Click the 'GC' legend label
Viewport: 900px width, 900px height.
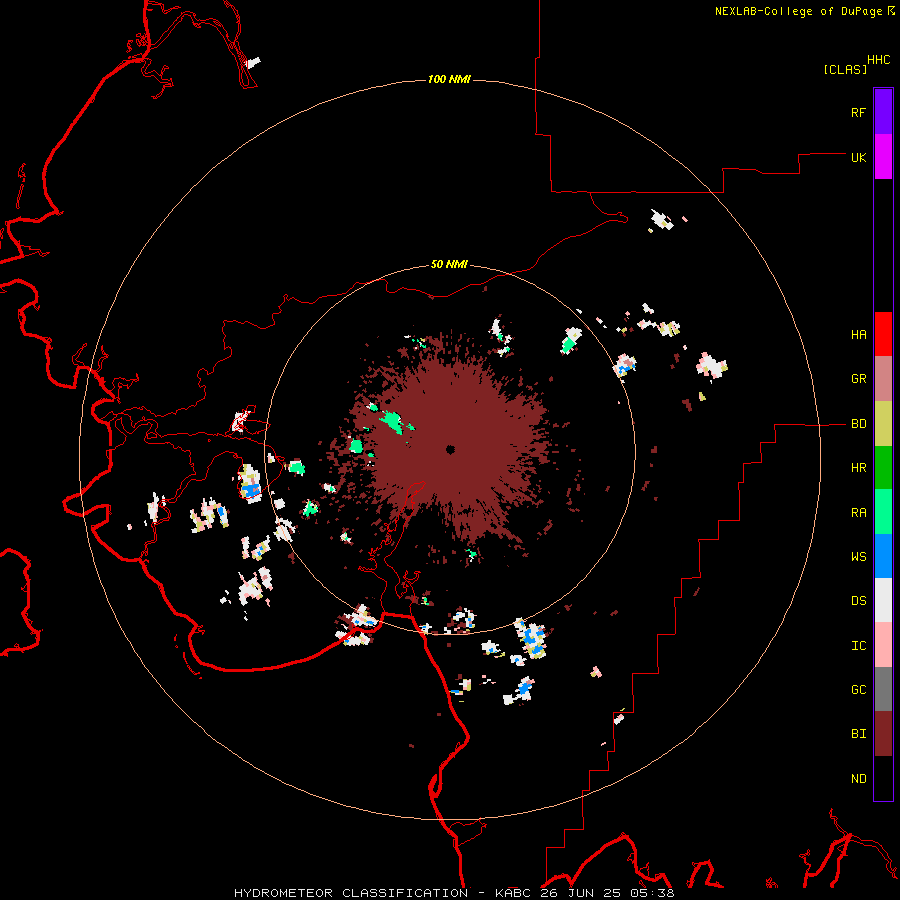coord(859,689)
